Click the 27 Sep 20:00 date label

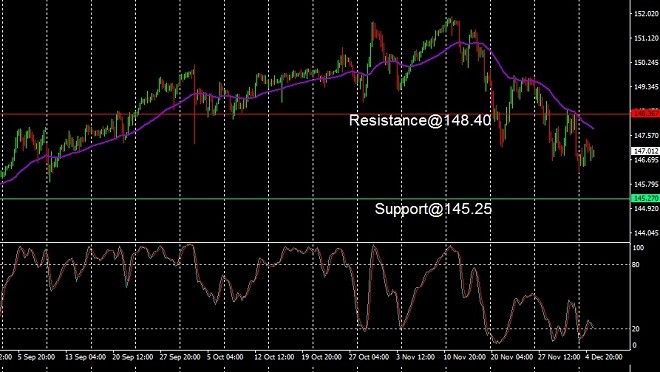(x=180, y=357)
